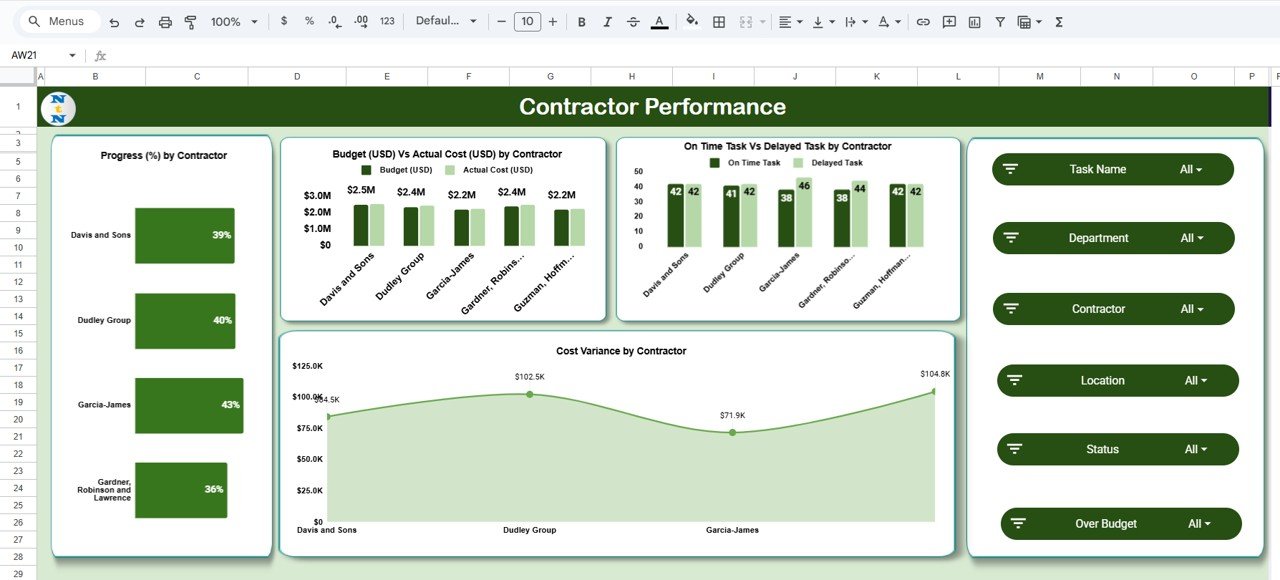
Task: Open the font size dropdown
Action: [527, 21]
